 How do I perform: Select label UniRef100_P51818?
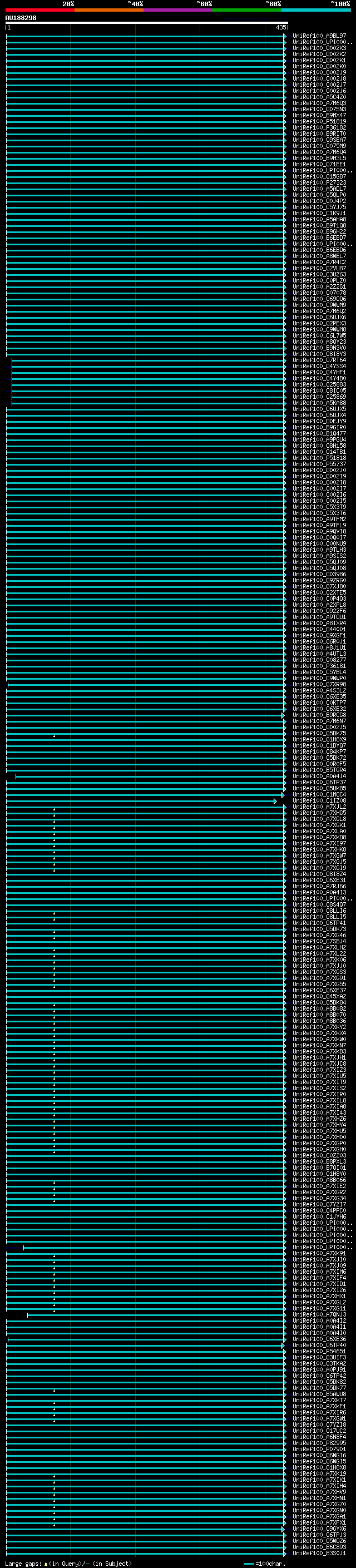click(x=319, y=458)
